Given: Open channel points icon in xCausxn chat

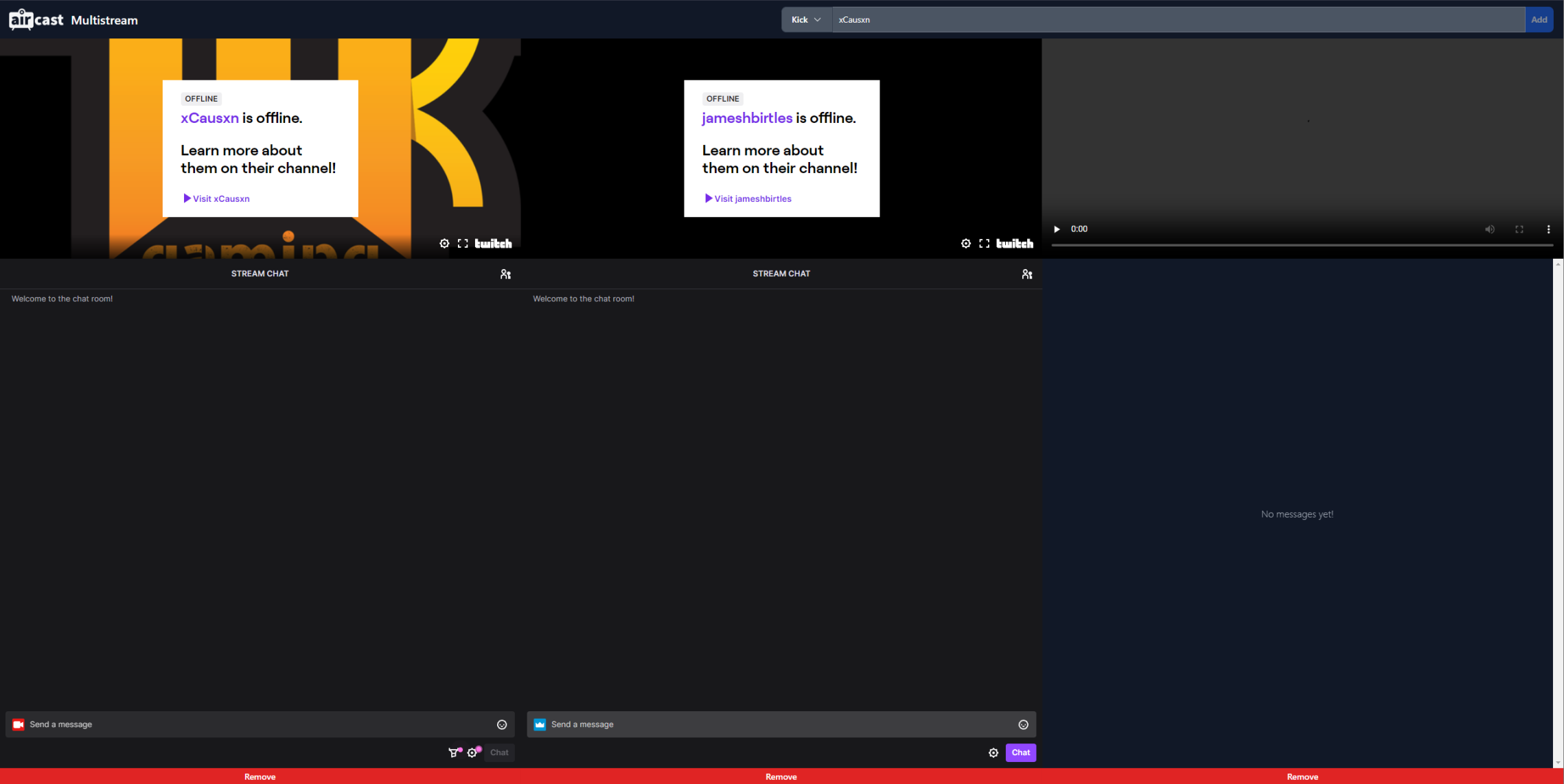Looking at the screenshot, I should click(454, 752).
